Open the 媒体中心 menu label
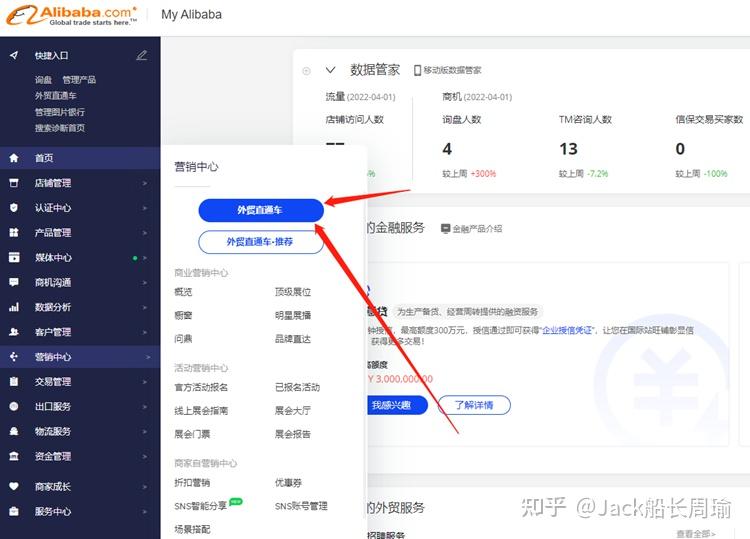This screenshot has width=750, height=539. [53, 257]
